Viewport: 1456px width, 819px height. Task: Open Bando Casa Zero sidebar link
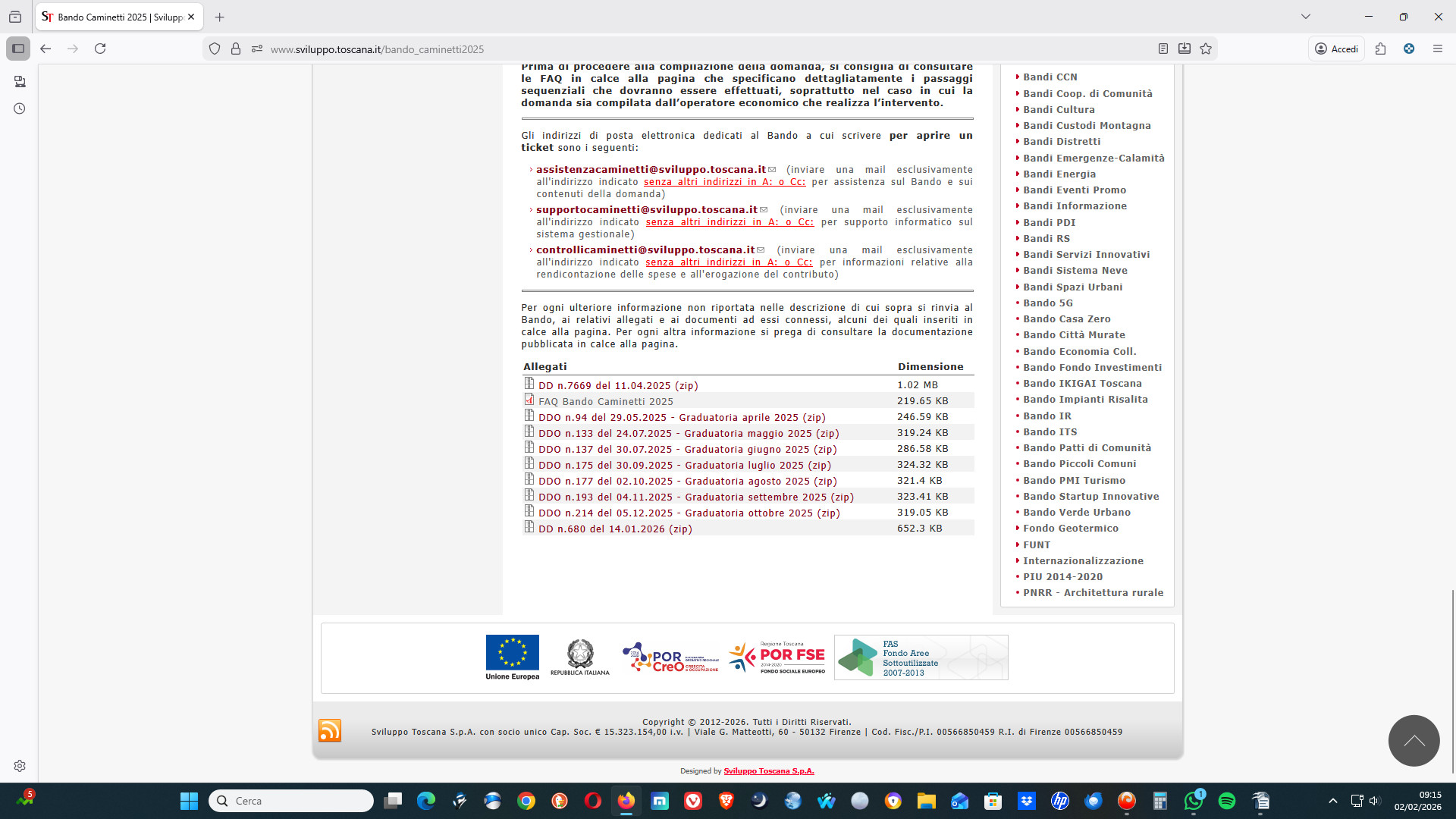click(1066, 319)
